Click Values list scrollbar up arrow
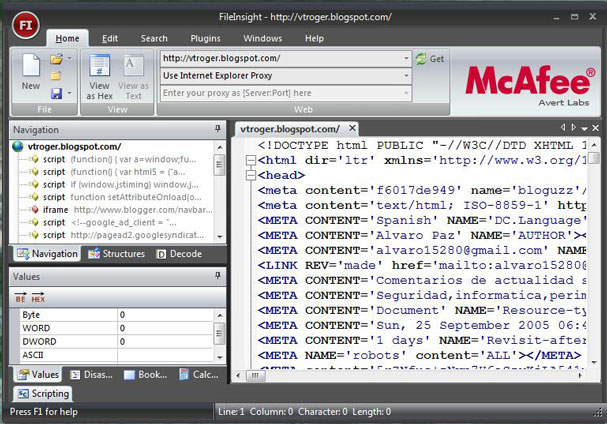The width and height of the screenshot is (607, 424). (x=219, y=316)
